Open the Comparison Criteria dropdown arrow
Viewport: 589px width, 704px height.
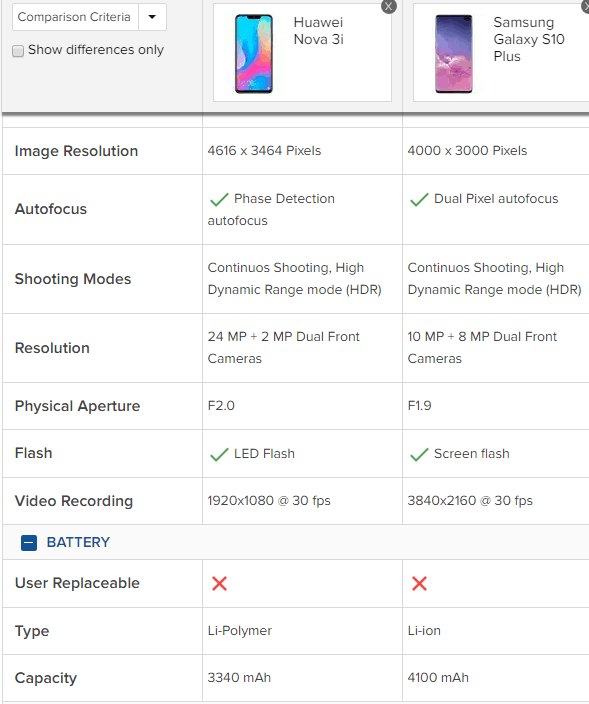click(152, 17)
